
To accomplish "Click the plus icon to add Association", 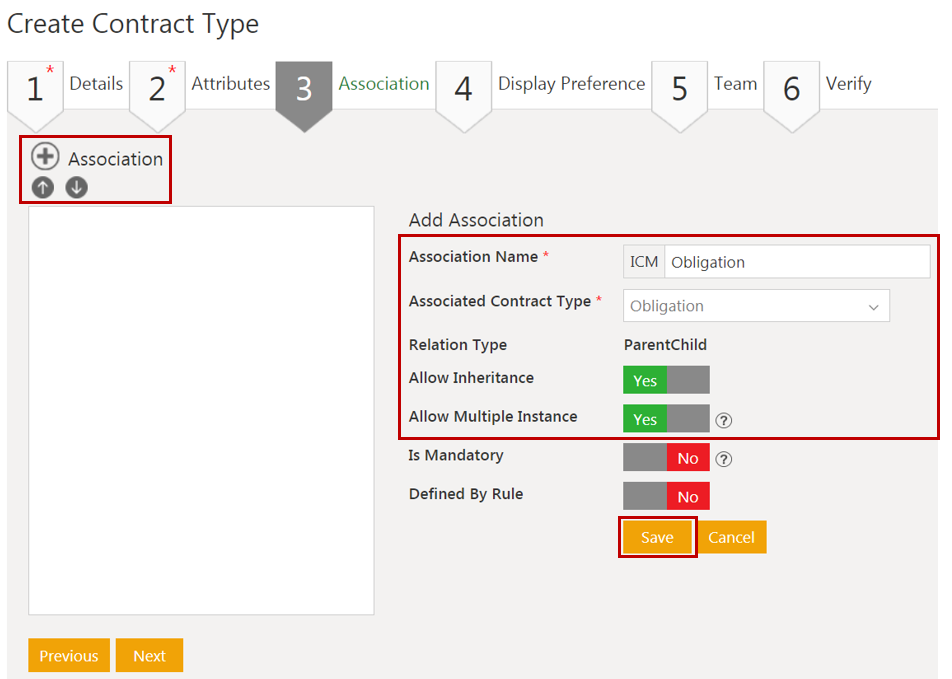I will (x=45, y=157).
